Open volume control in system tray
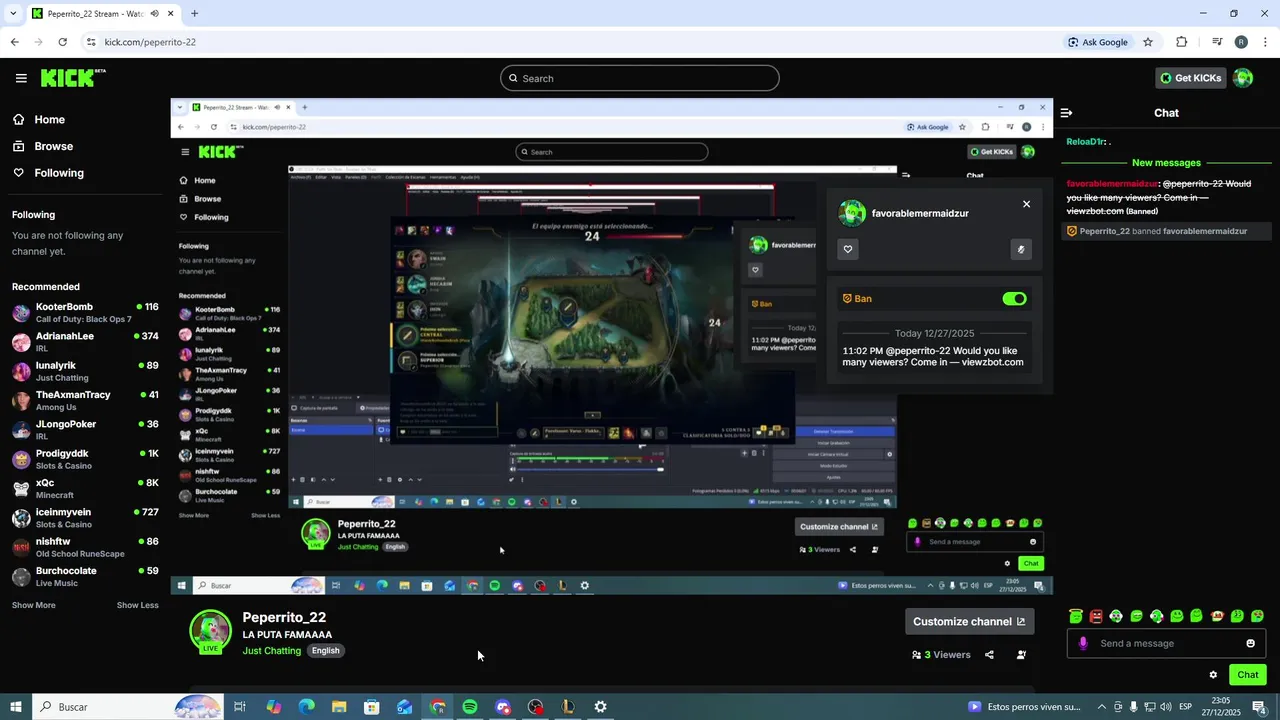Viewport: 1280px width, 720px height. 1165,707
